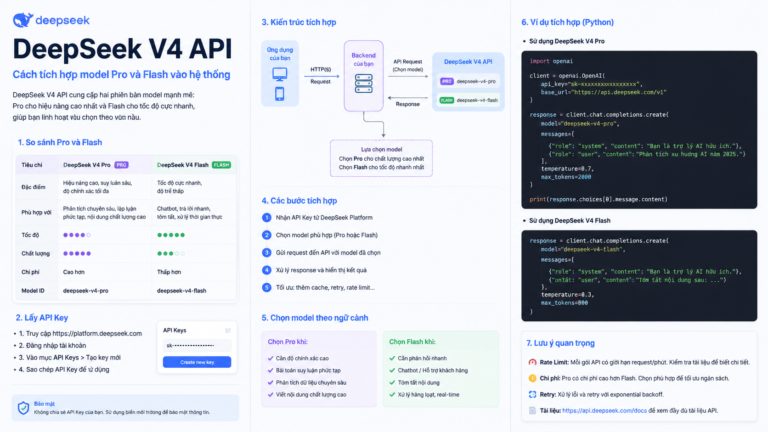Click the Sao chép API Key để sử dụng step
Viewport: 768px width, 432px height.
coord(64,370)
